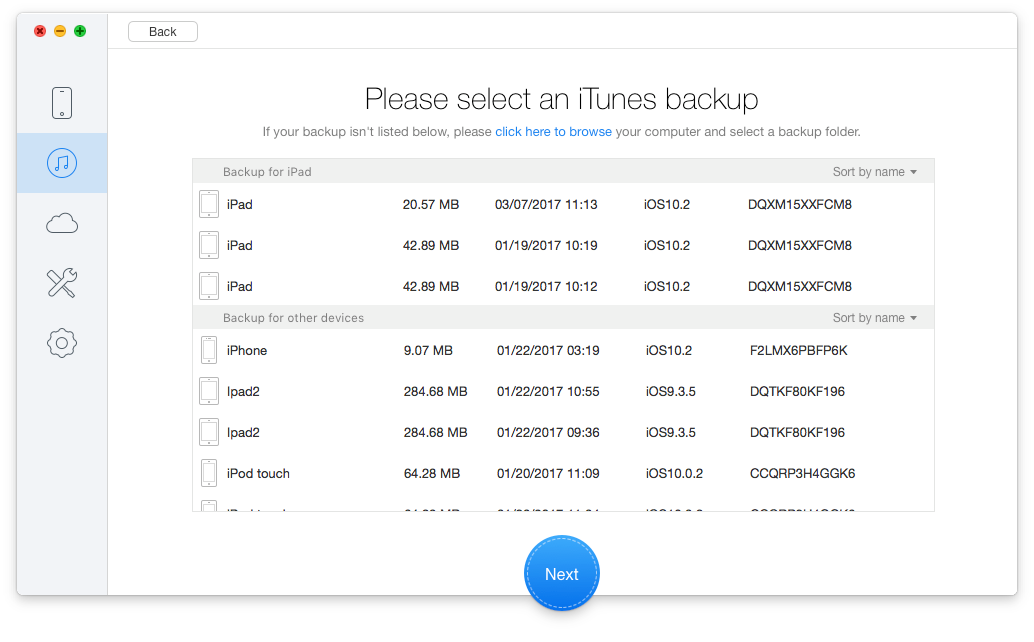Select iPad backup name dated 01/19/2017 10:19
This screenshot has height=642, width=1034.
click(x=239, y=245)
